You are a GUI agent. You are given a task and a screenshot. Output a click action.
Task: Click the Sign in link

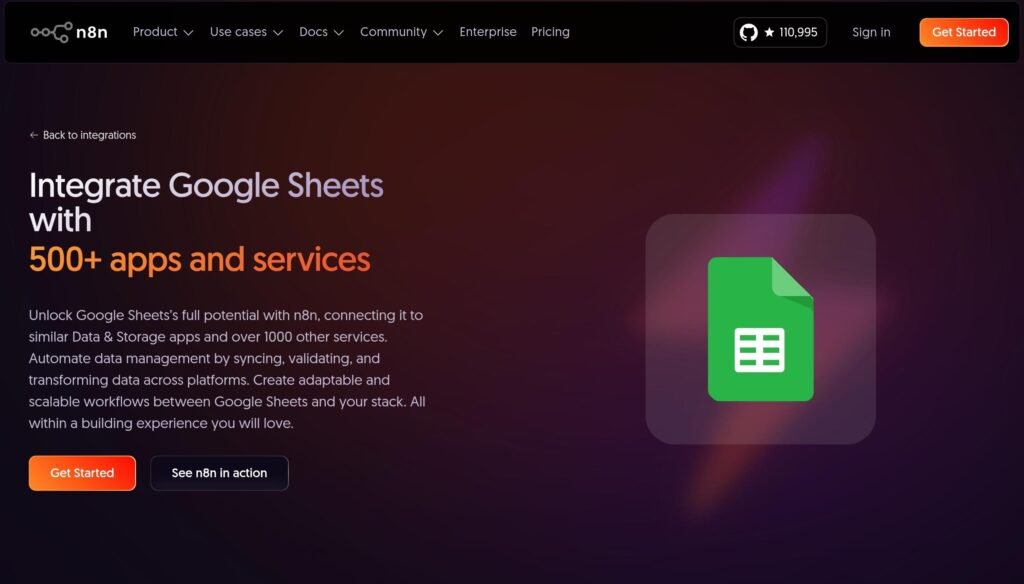[x=871, y=32]
